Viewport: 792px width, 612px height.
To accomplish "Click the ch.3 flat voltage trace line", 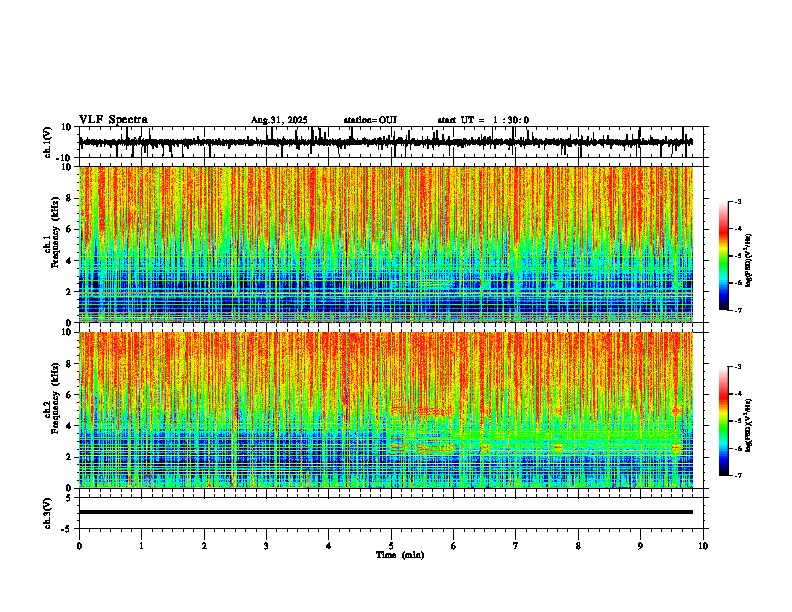I will pyautogui.click(x=386, y=512).
